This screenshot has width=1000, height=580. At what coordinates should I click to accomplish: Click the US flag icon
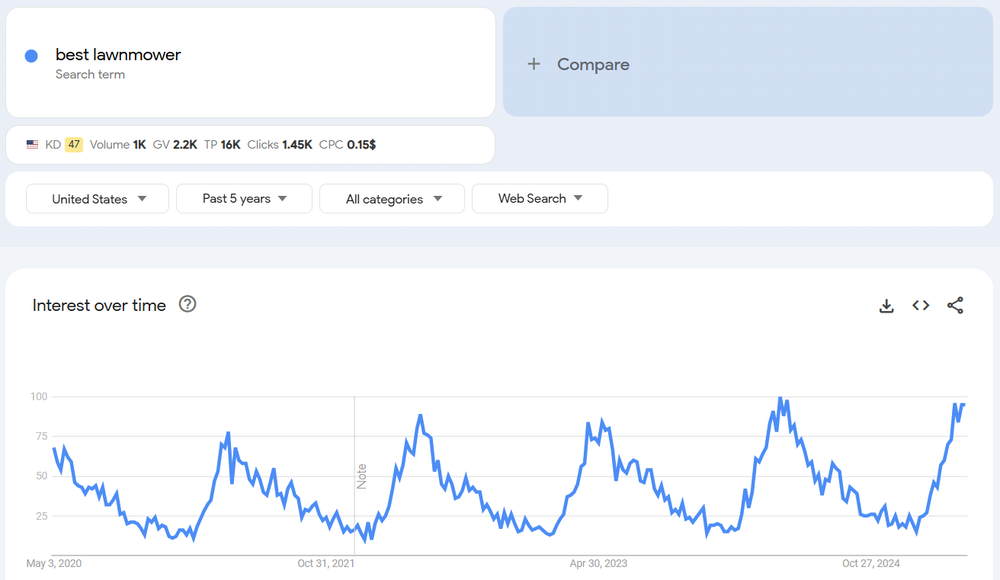coord(33,145)
